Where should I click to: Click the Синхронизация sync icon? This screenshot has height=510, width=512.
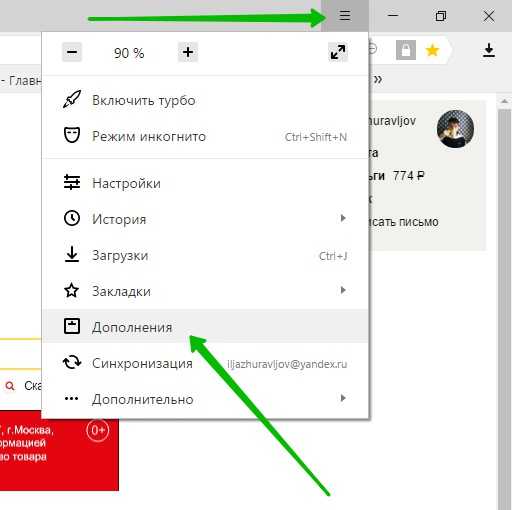(72, 362)
